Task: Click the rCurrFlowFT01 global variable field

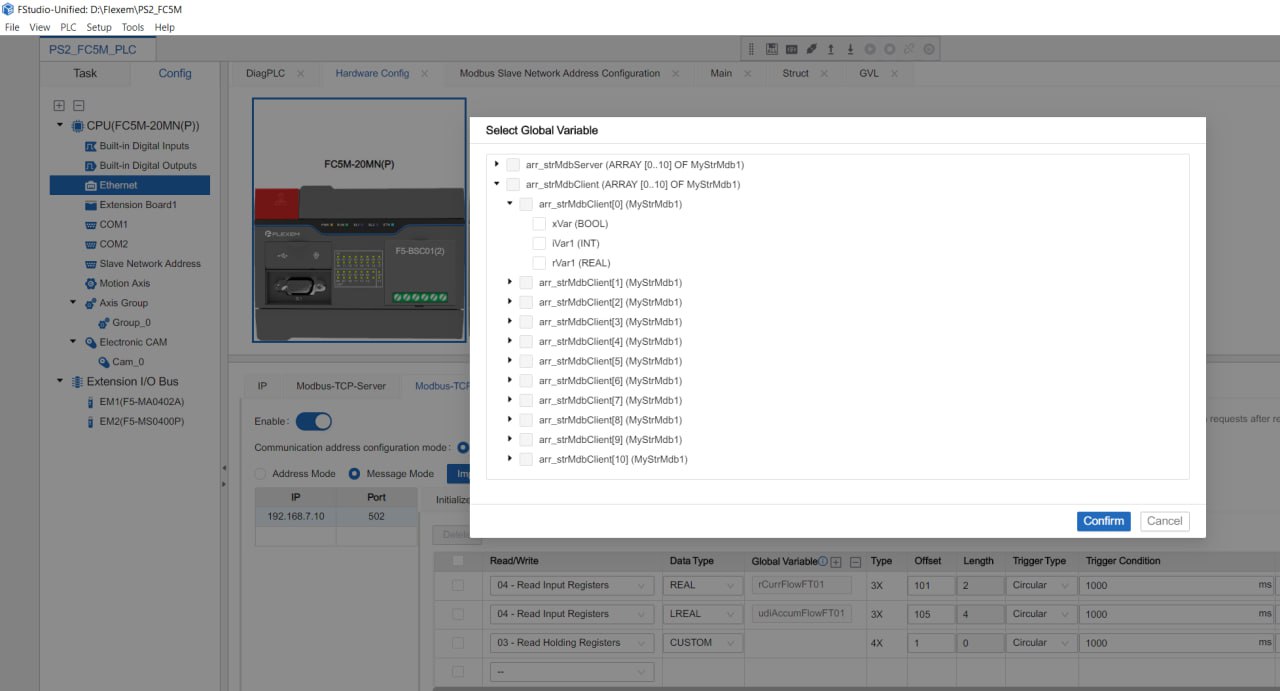Action: click(801, 585)
